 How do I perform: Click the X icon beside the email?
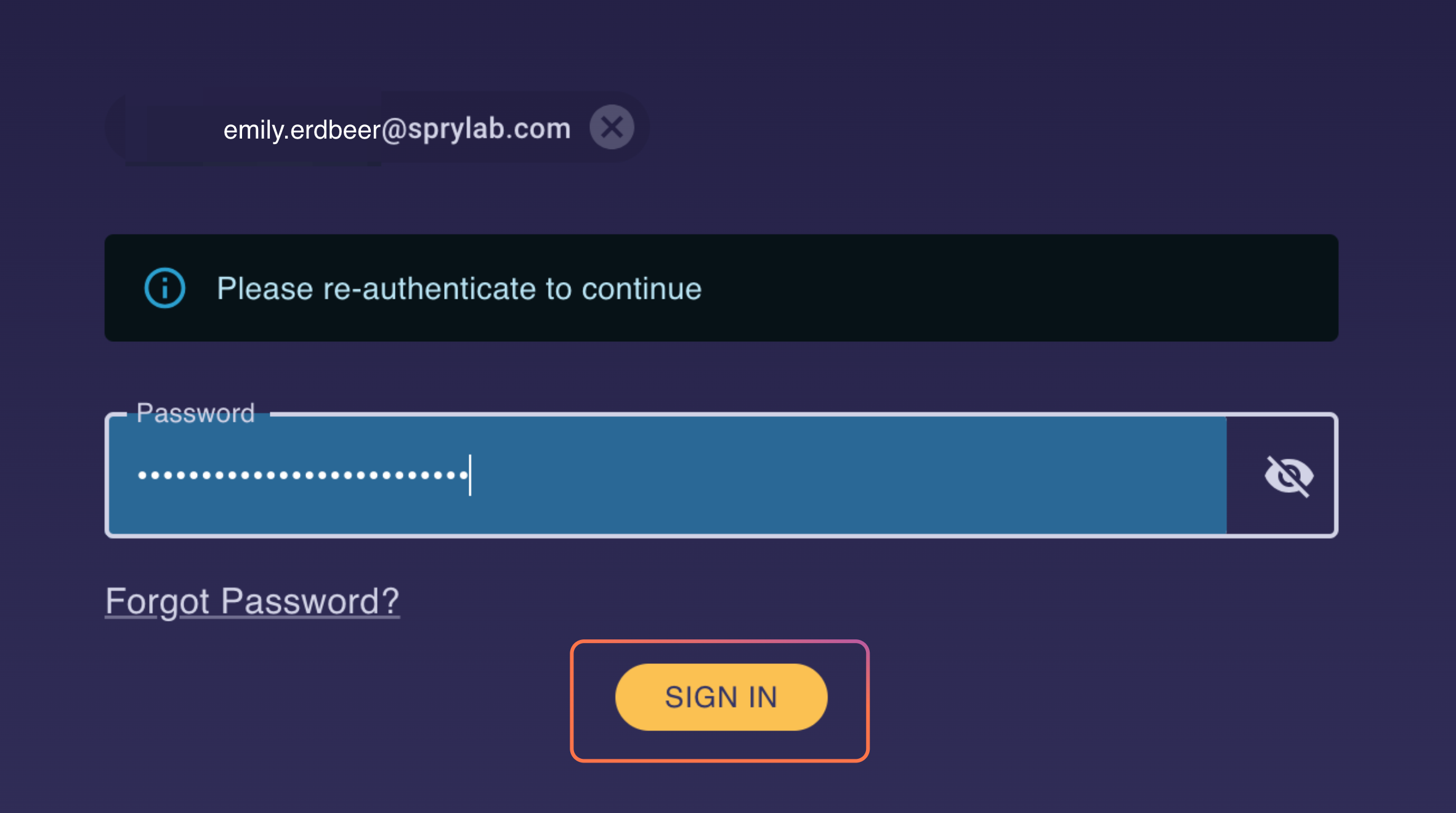tap(612, 127)
